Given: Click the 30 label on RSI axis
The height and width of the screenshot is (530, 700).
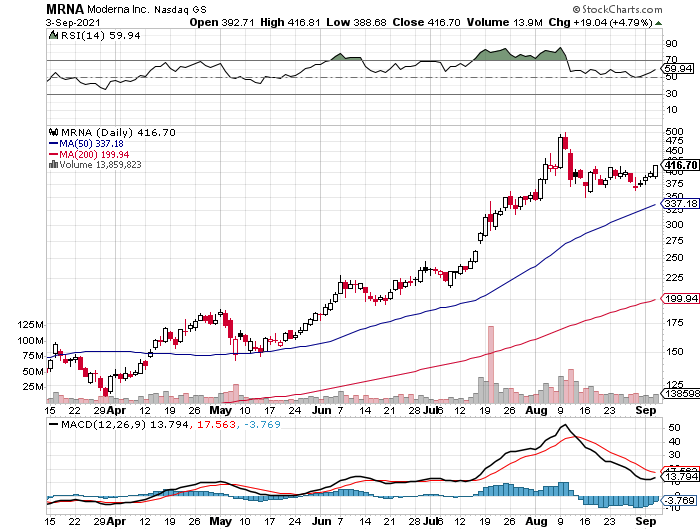Looking at the screenshot, I should [x=671, y=94].
